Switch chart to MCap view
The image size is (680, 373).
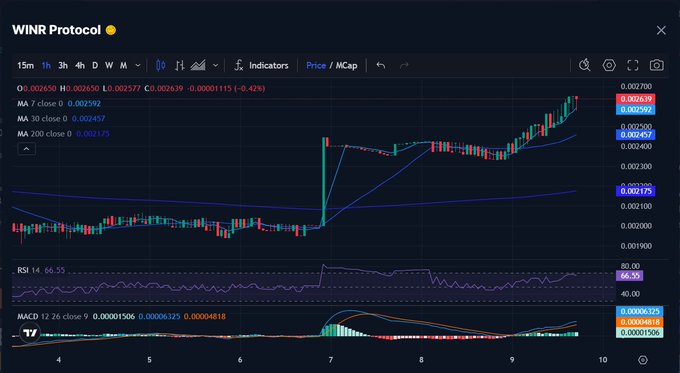point(347,65)
